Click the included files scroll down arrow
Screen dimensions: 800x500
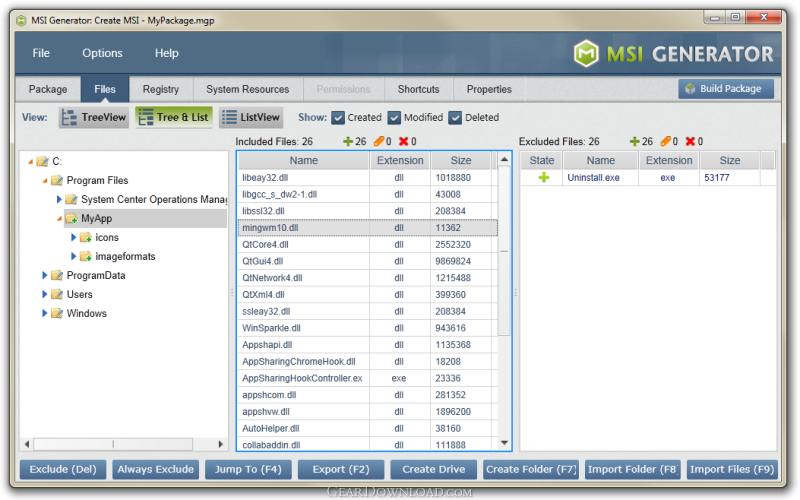tap(504, 443)
